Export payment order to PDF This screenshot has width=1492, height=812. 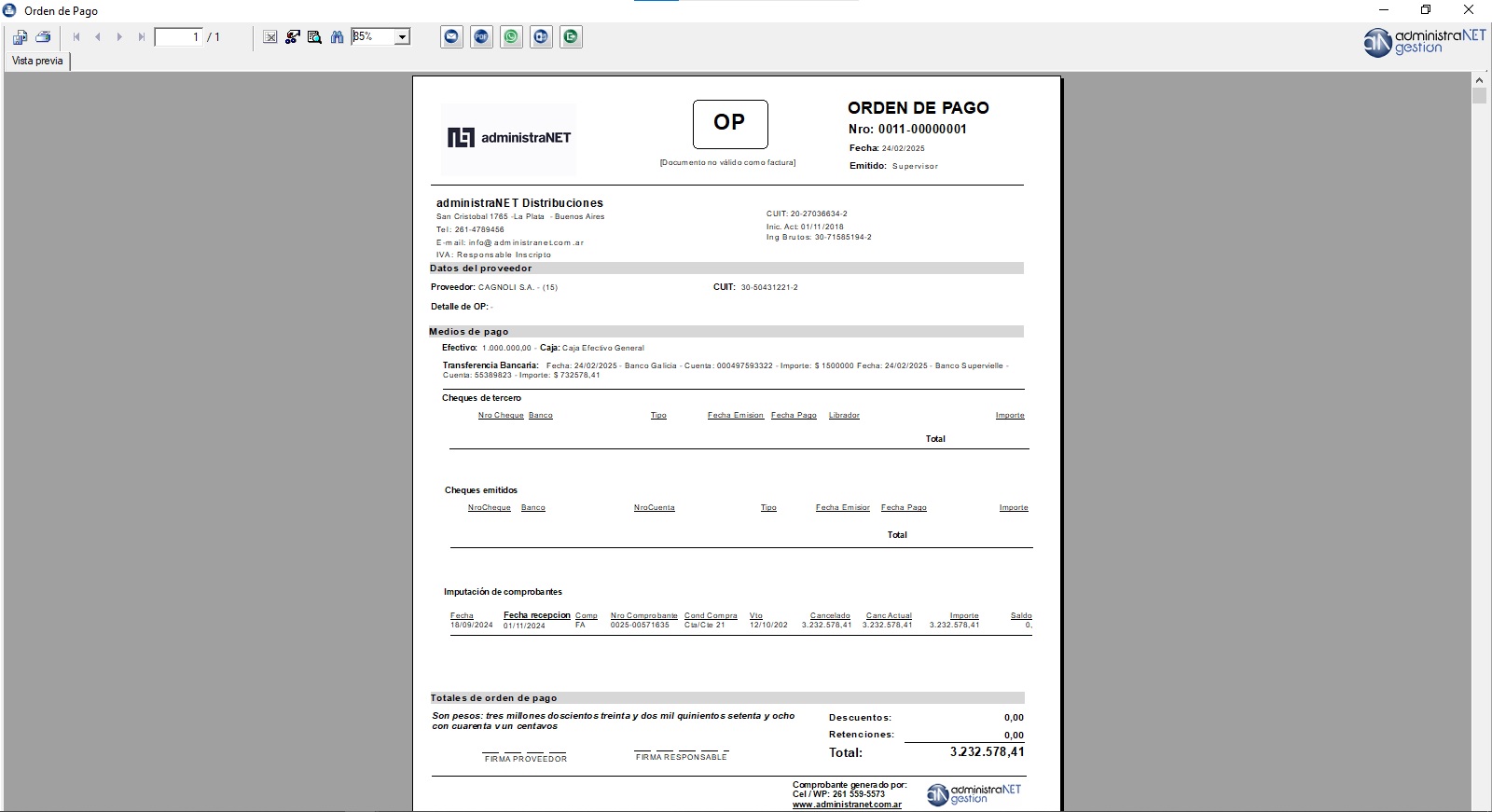point(481,37)
